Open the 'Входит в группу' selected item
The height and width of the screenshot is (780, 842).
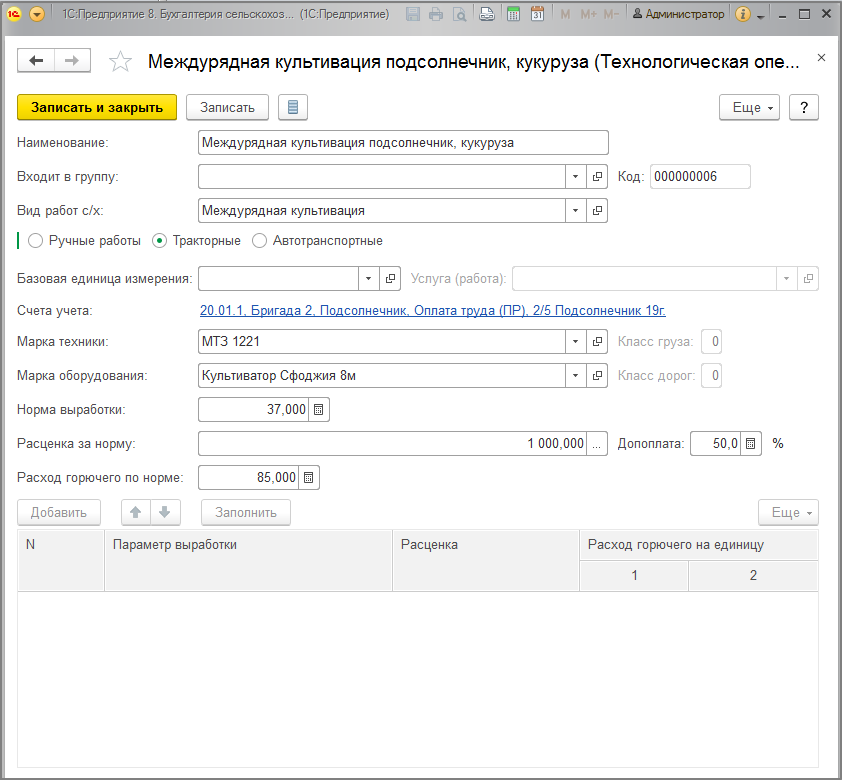tap(597, 177)
